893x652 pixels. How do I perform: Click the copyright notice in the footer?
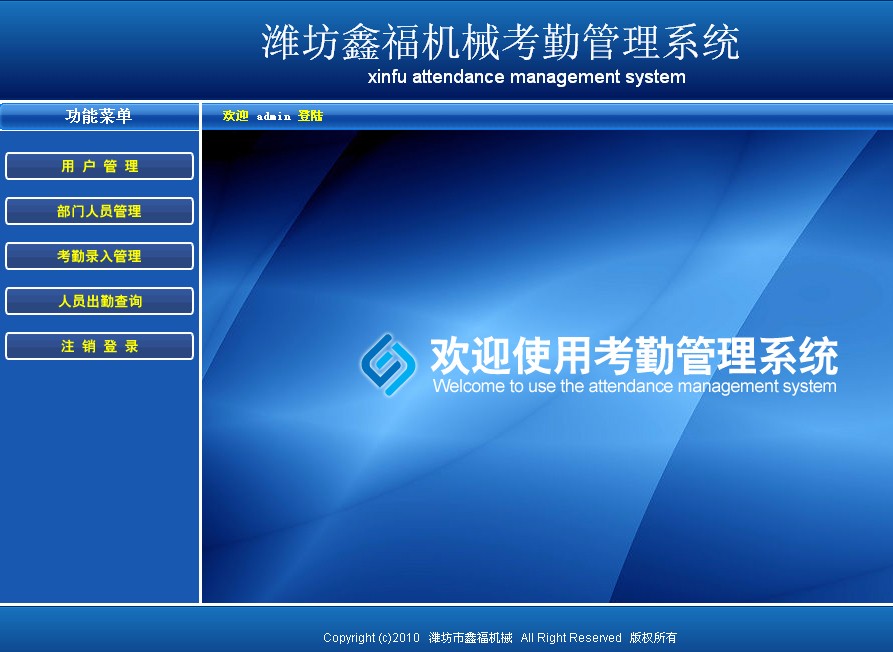499,637
